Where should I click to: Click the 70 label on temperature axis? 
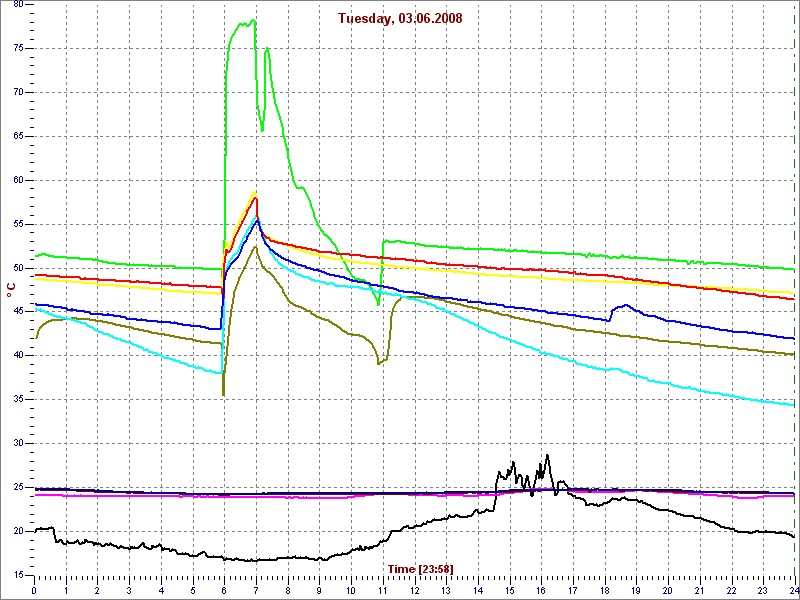tap(18, 92)
